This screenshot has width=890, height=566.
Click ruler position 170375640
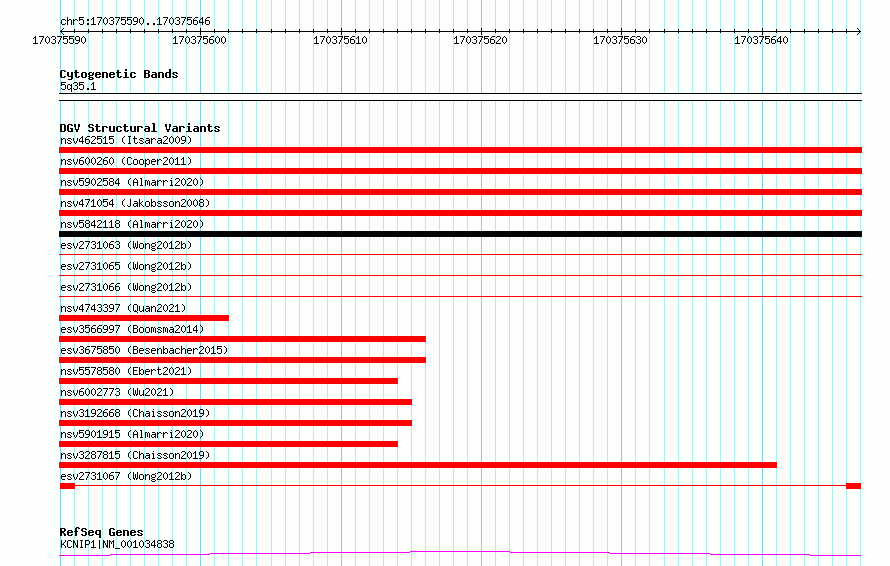(x=761, y=40)
